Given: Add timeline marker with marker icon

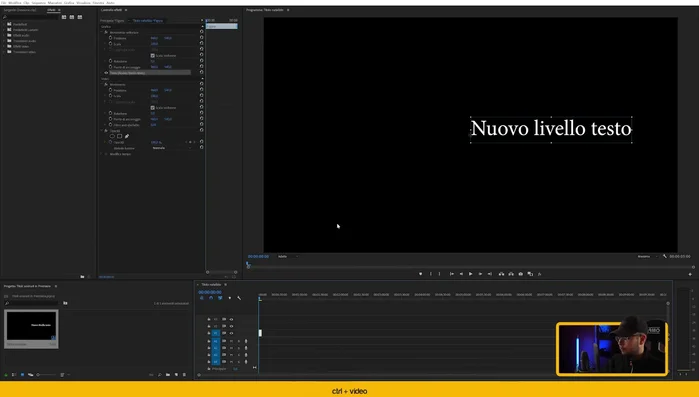Looking at the screenshot, I should tap(230, 298).
